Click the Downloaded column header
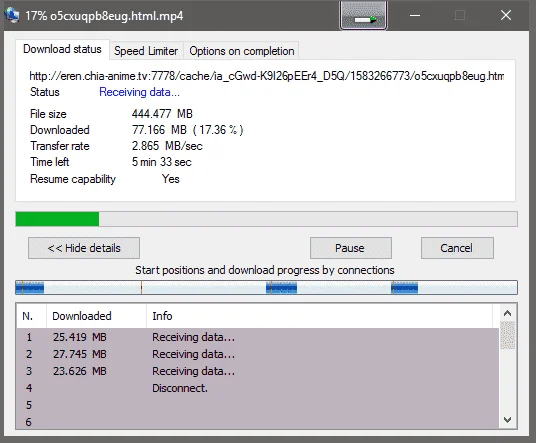Image resolution: width=536 pixels, height=443 pixels. tap(96, 316)
